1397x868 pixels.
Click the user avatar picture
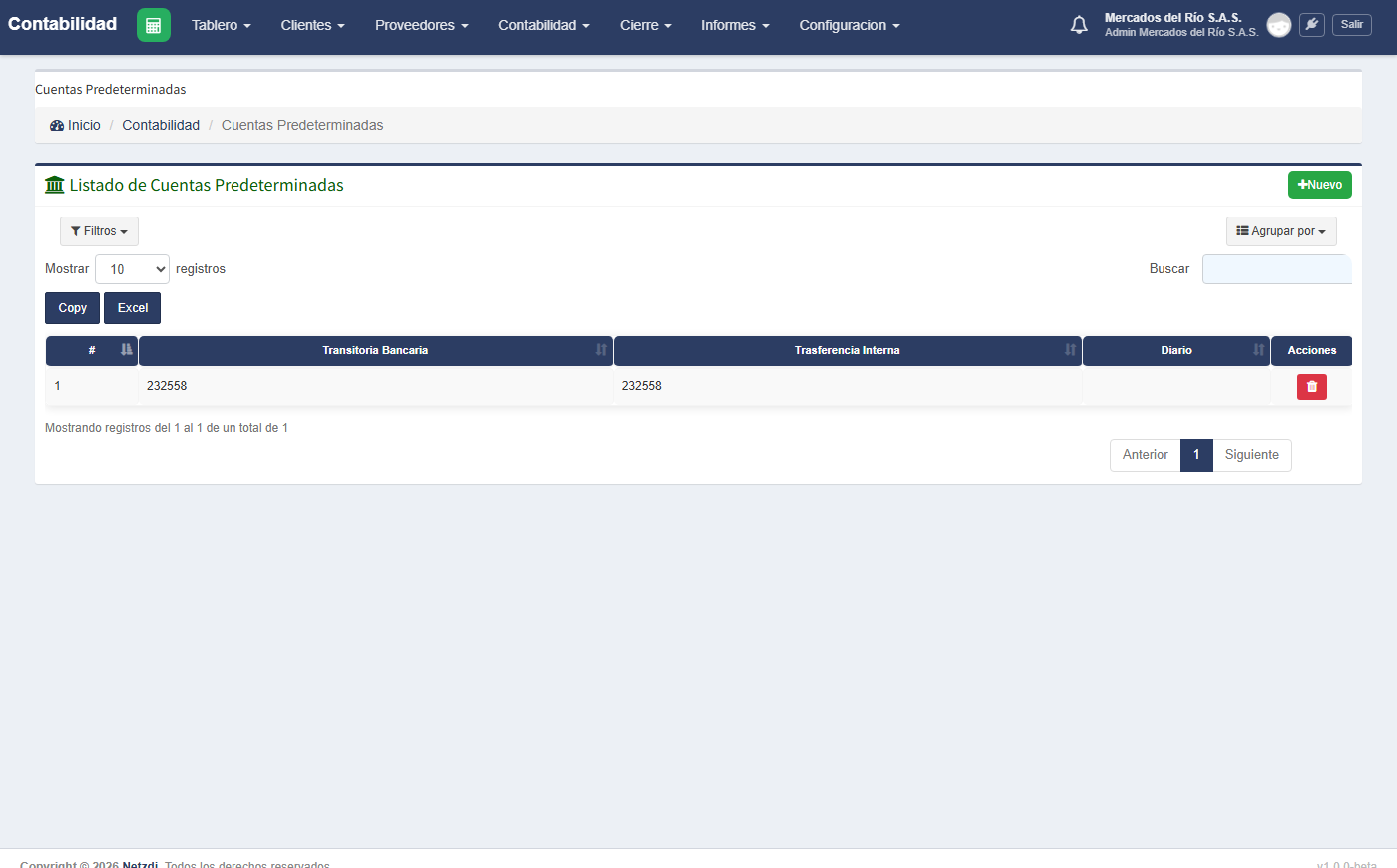(x=1278, y=25)
